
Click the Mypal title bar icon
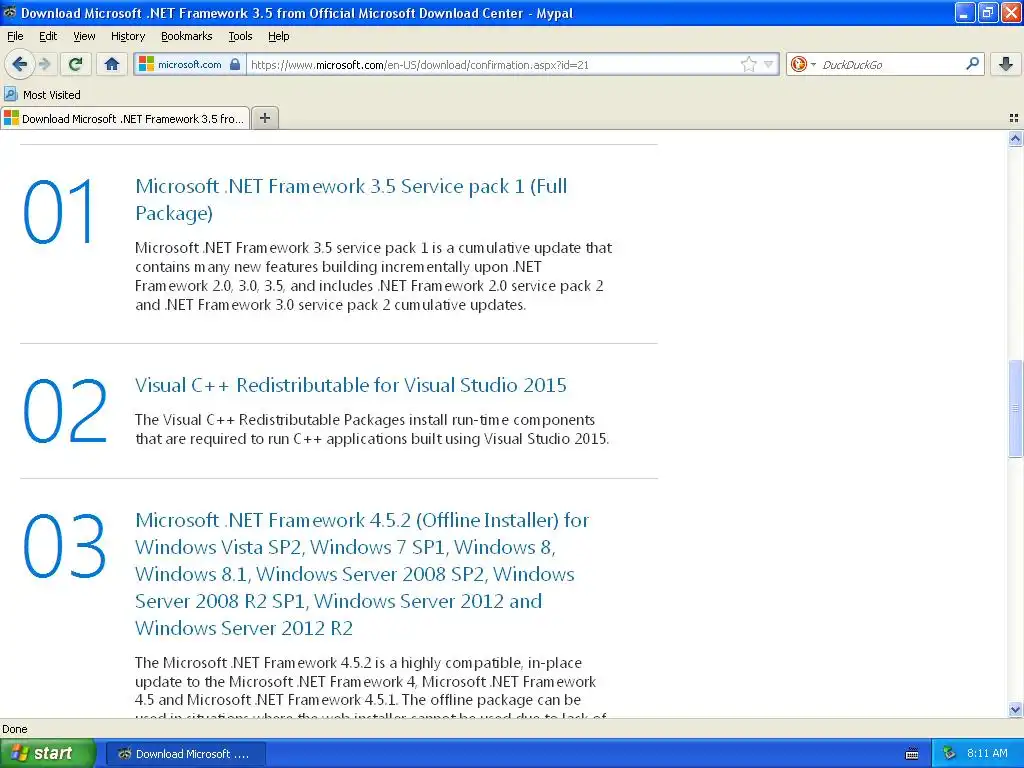pyautogui.click(x=10, y=12)
